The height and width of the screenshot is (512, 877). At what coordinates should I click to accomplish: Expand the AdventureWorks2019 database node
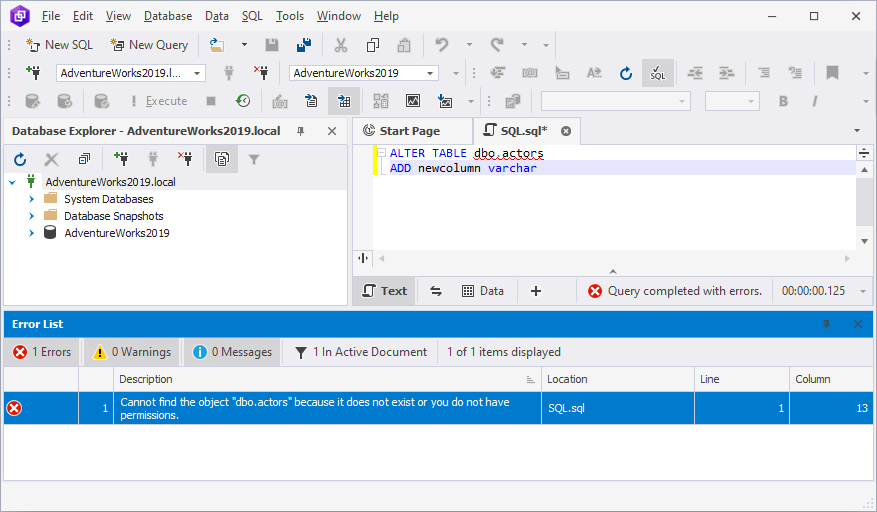pyautogui.click(x=31, y=233)
